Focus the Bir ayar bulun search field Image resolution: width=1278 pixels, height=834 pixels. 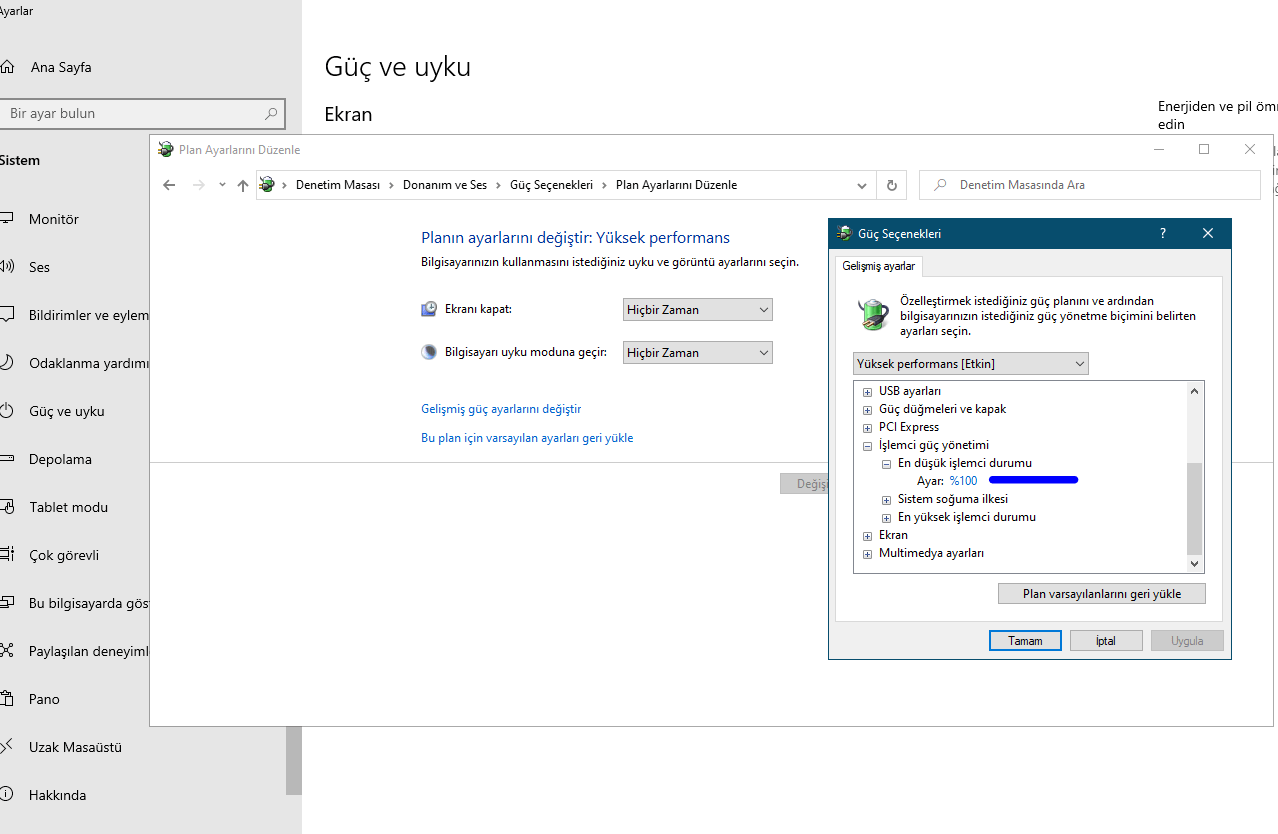(141, 114)
